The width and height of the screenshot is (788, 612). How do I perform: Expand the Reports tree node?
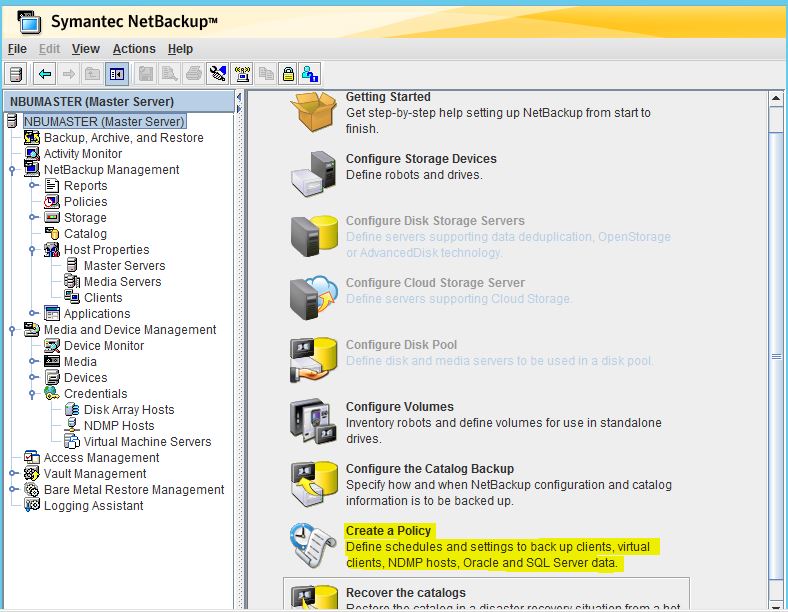pyautogui.click(x=33, y=185)
